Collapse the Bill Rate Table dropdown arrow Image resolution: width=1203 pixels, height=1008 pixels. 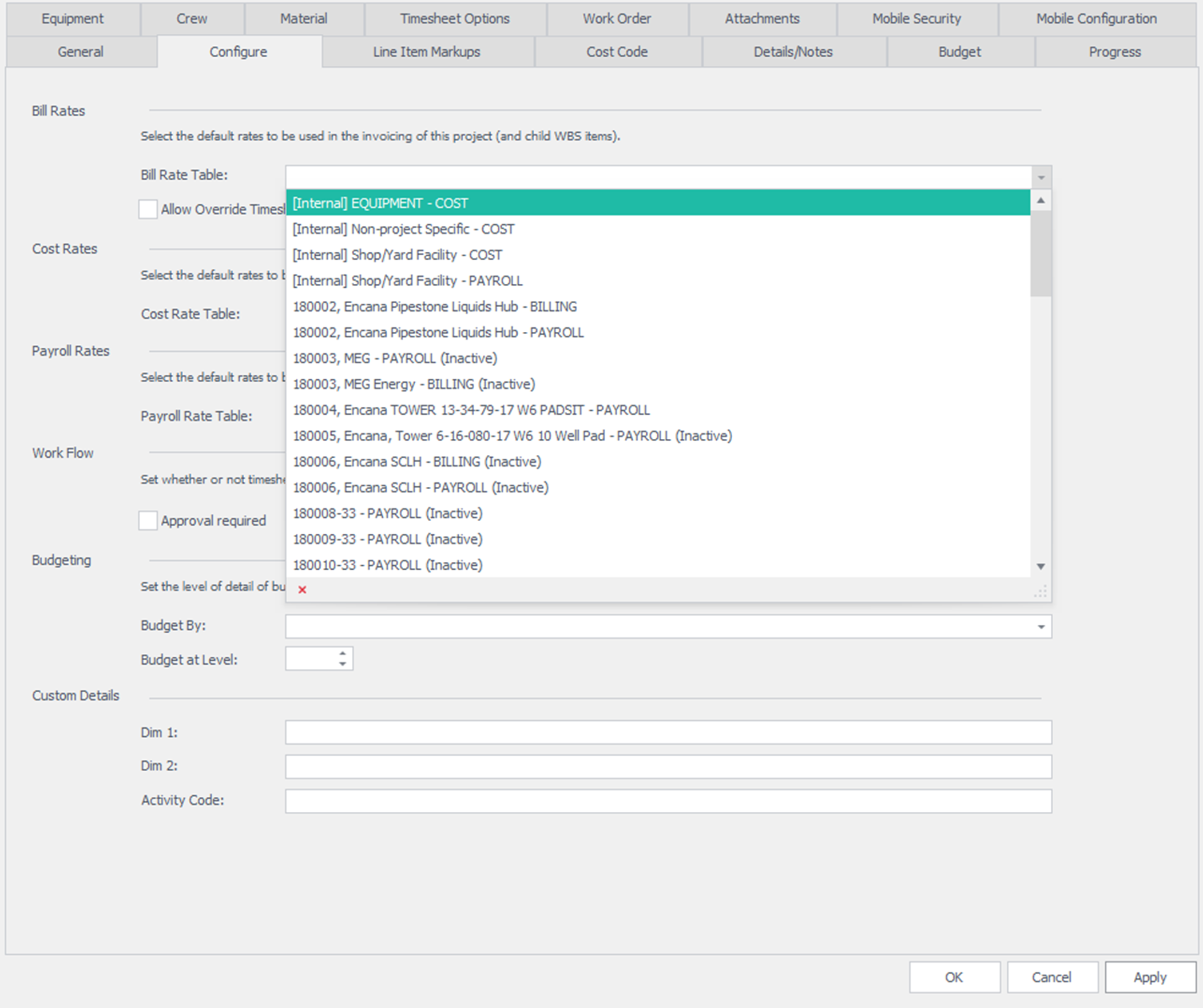pos(1041,177)
